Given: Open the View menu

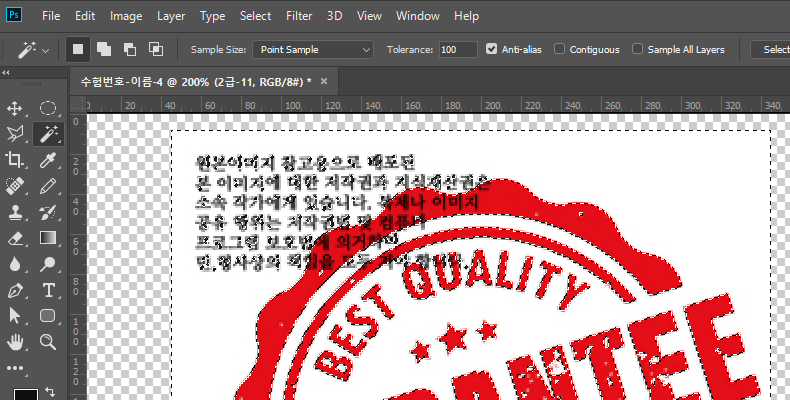Looking at the screenshot, I should coord(369,16).
